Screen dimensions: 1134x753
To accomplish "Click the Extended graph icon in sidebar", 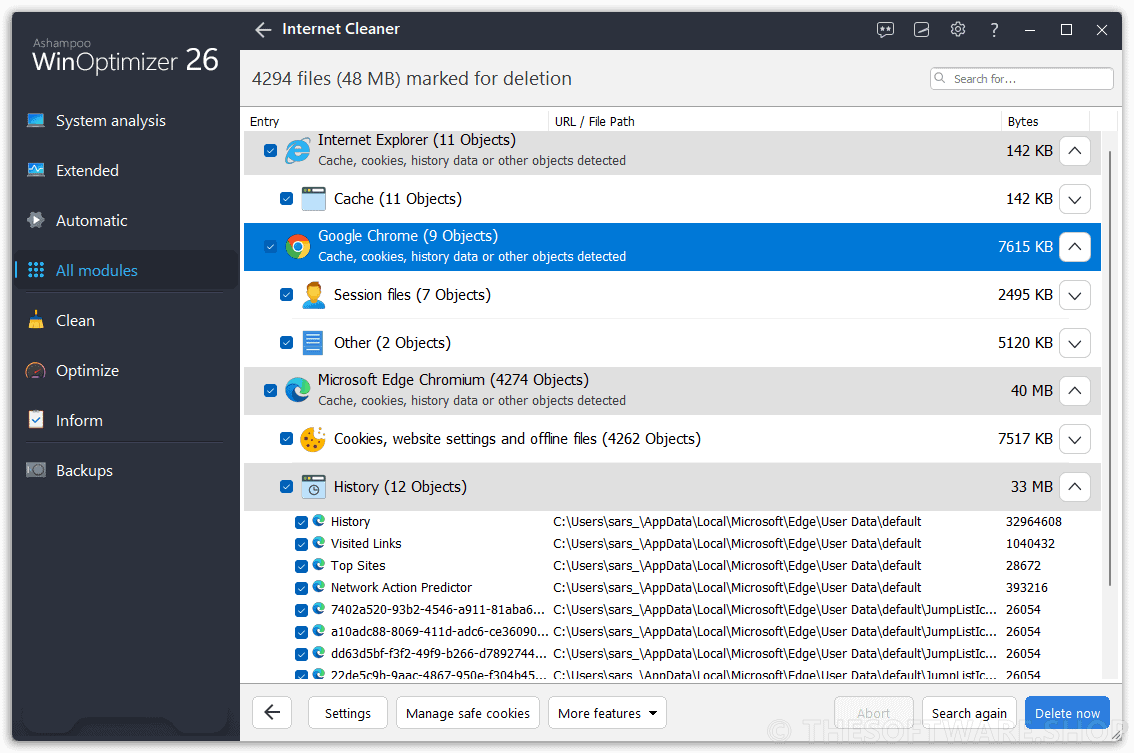I will tap(35, 170).
